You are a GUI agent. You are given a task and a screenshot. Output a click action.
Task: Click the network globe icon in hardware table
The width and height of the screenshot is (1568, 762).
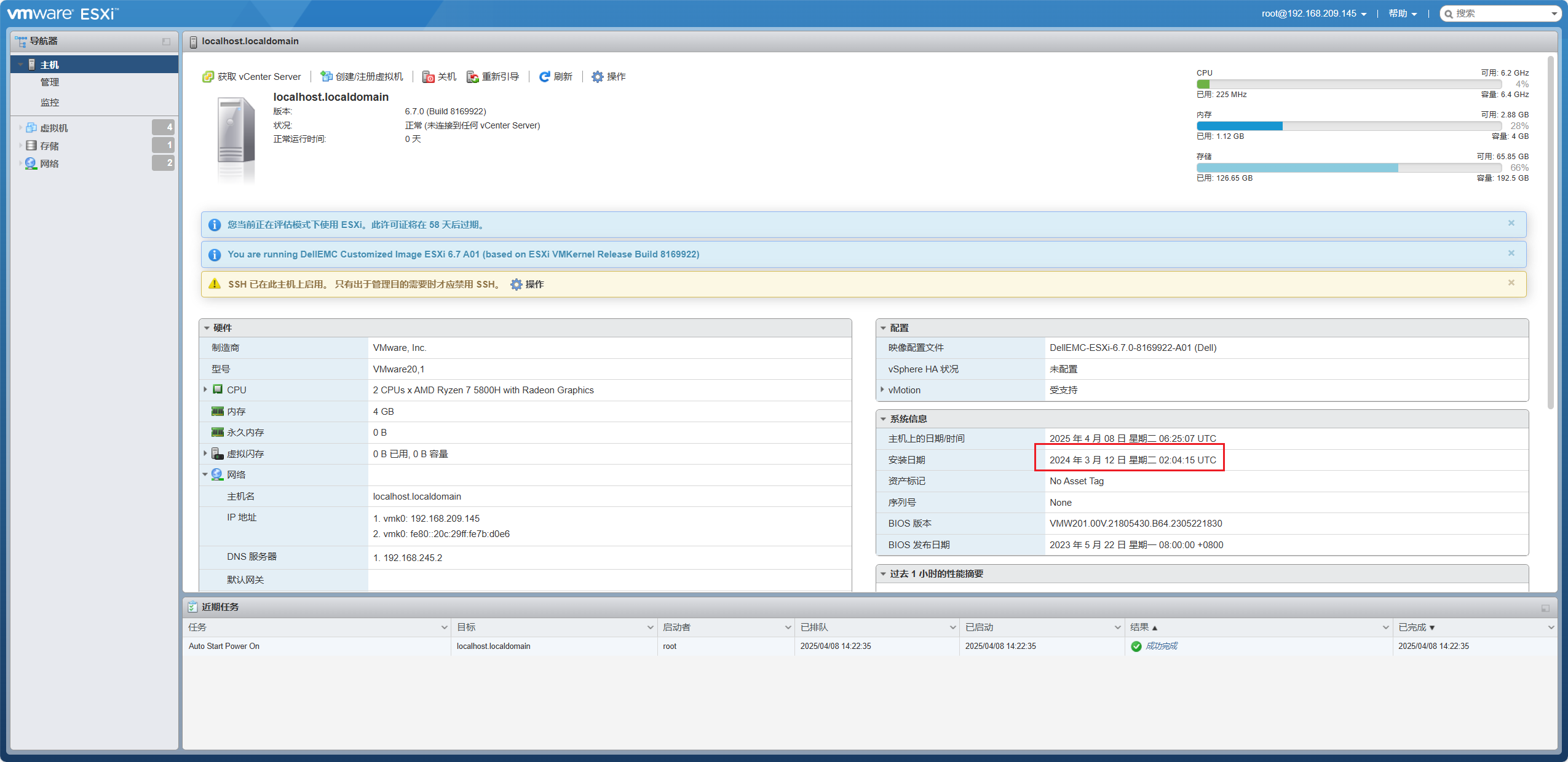218,475
